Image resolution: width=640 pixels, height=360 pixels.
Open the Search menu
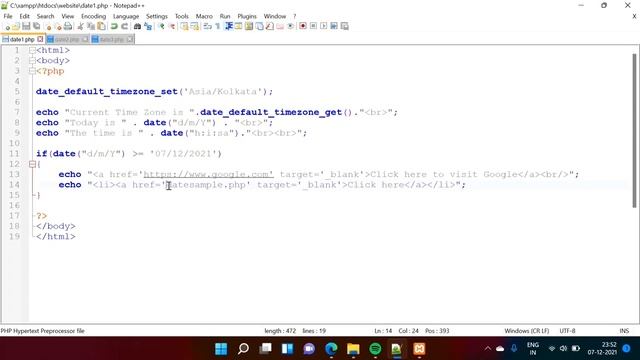pos(45,16)
